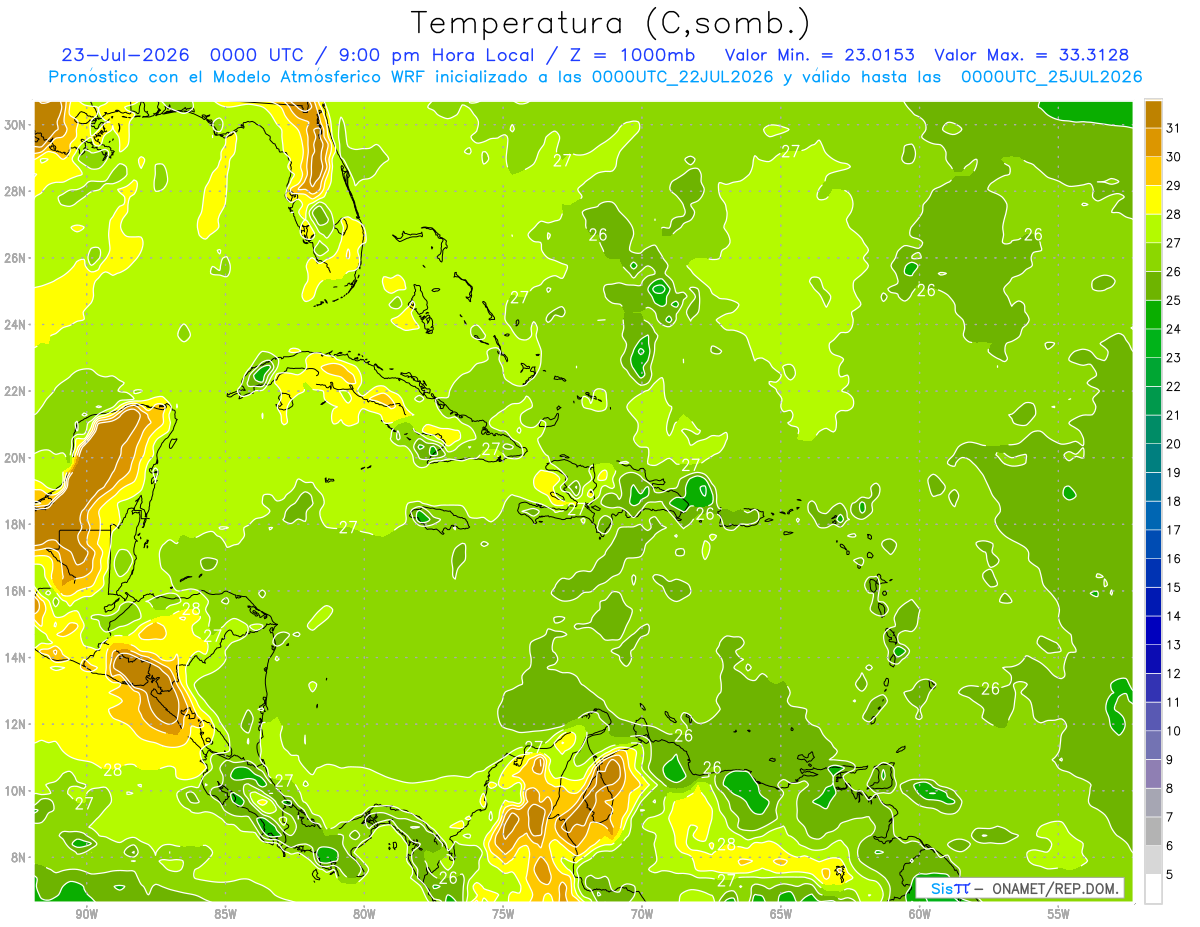This screenshot has height=927, width=1200.
Task: Click the '12N' latitude axis label
Action: [x=16, y=724]
